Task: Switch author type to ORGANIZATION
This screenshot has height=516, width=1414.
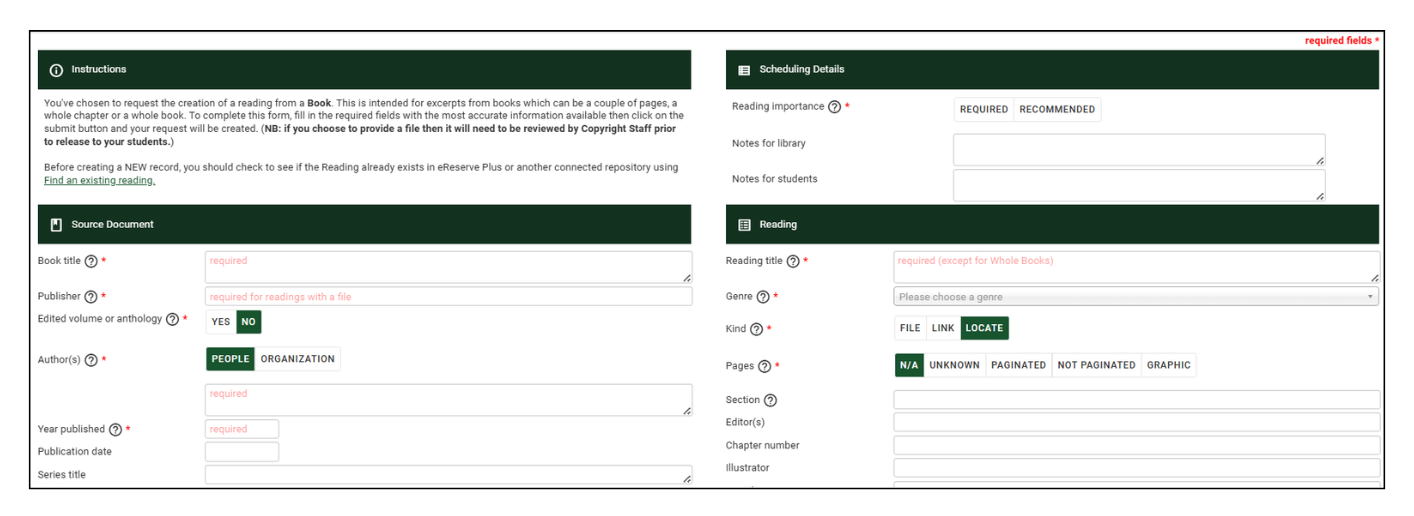Action: tap(297, 359)
